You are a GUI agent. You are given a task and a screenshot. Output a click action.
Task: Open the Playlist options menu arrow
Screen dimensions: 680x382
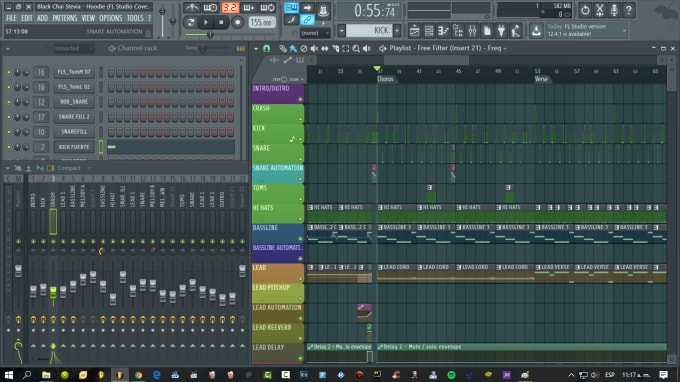click(256, 48)
